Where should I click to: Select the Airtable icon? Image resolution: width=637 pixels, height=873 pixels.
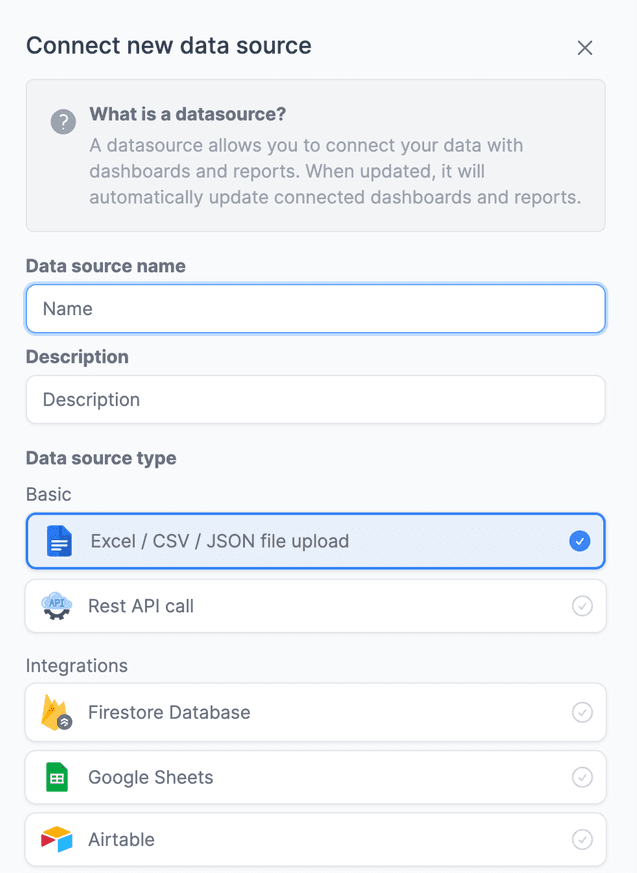(56, 840)
